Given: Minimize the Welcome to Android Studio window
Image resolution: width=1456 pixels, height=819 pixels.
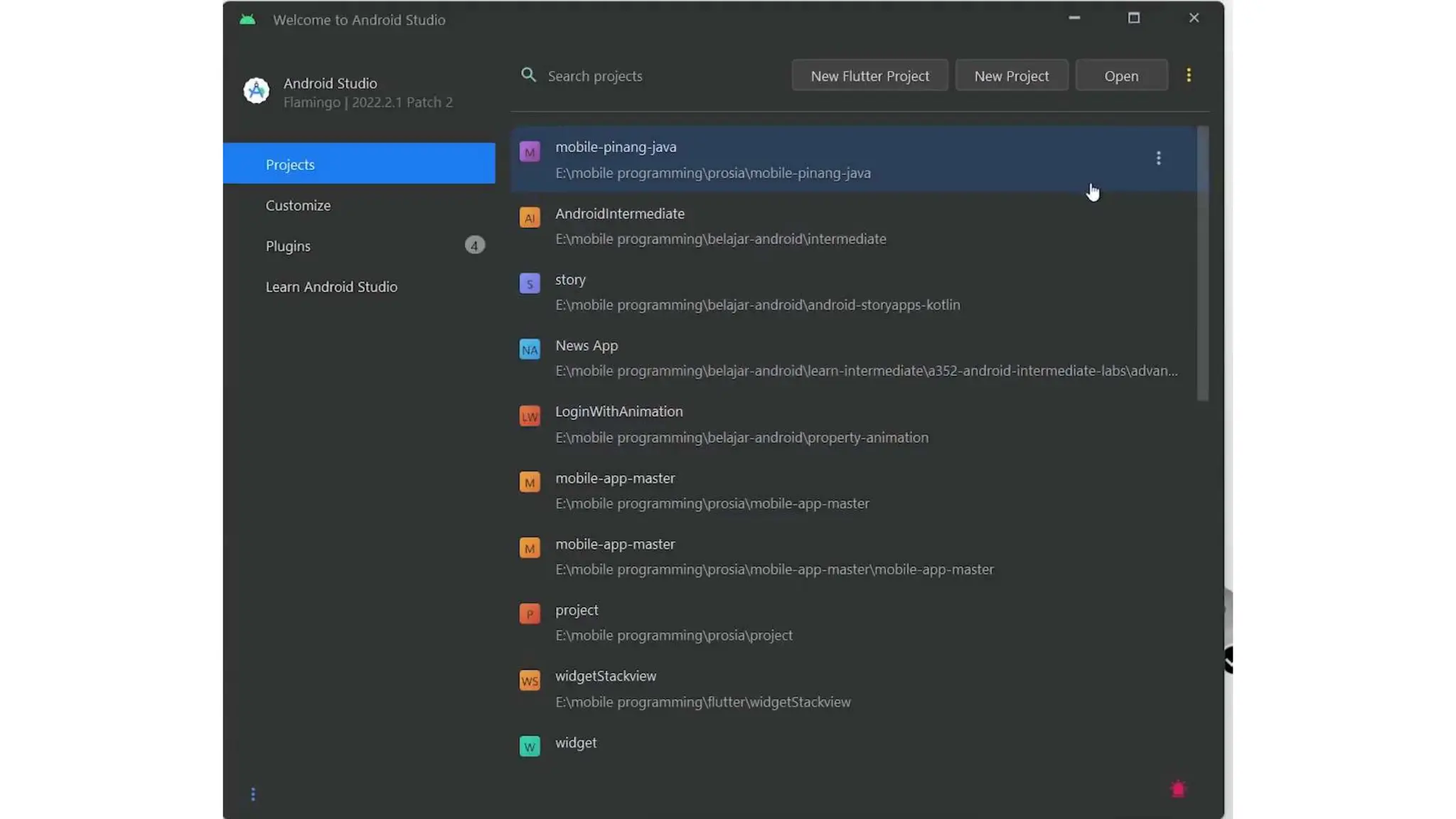Looking at the screenshot, I should (x=1074, y=18).
